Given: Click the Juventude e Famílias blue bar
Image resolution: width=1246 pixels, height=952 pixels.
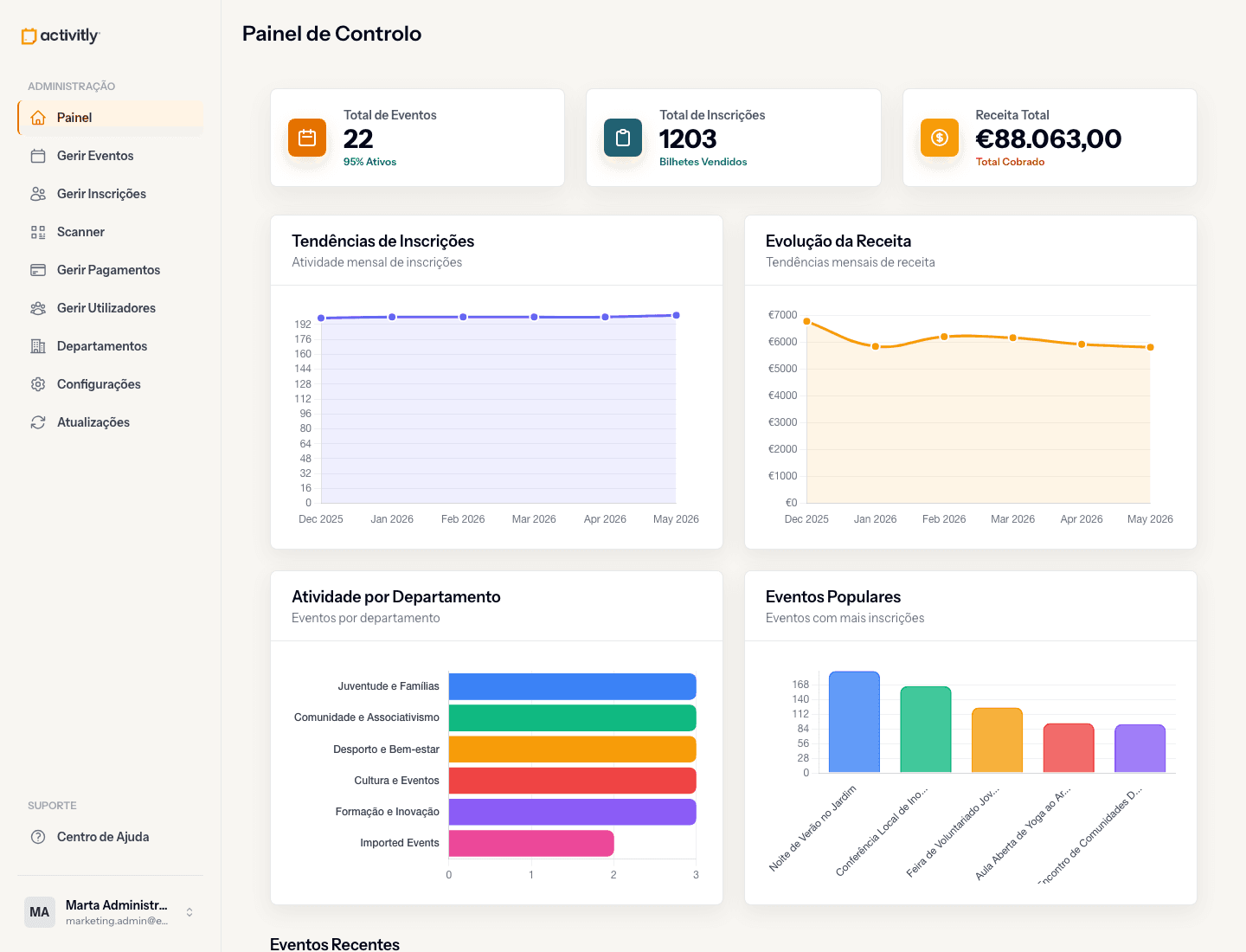Looking at the screenshot, I should (x=572, y=686).
